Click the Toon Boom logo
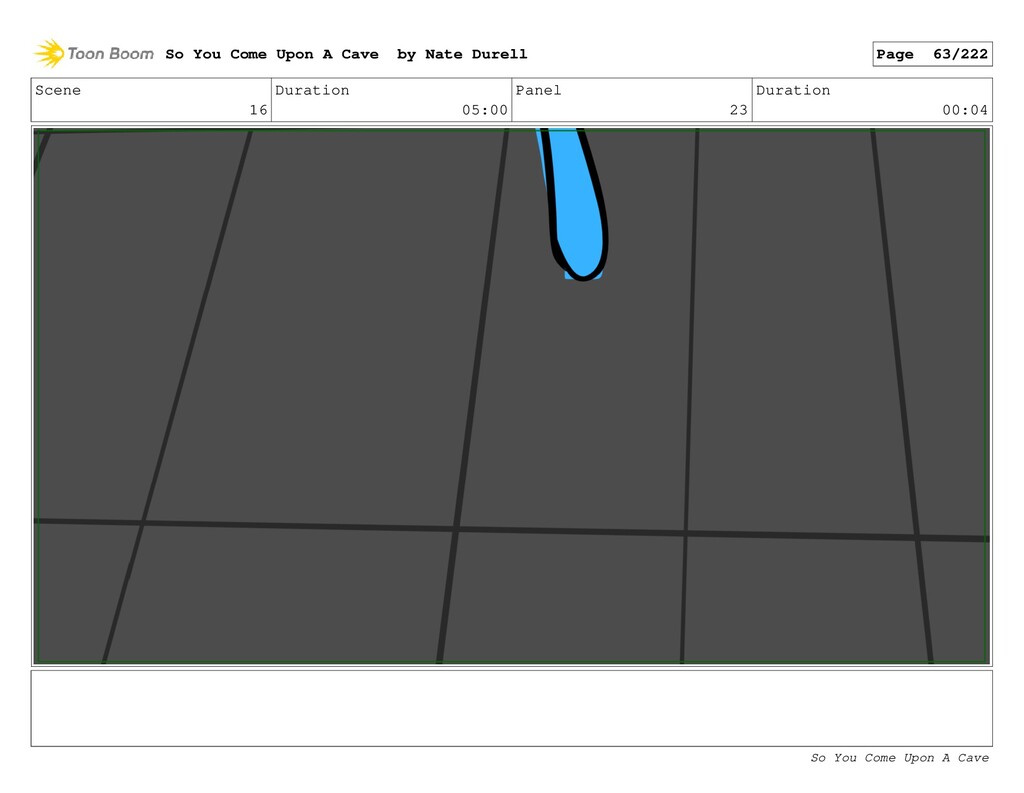The width and height of the screenshot is (1024, 793). click(94, 54)
